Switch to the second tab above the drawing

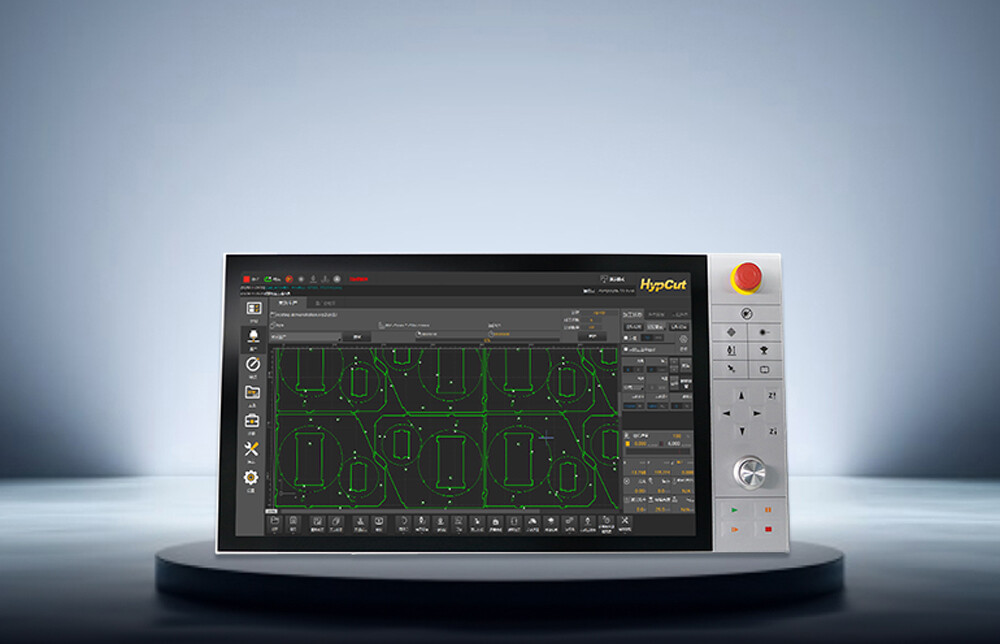(325, 301)
